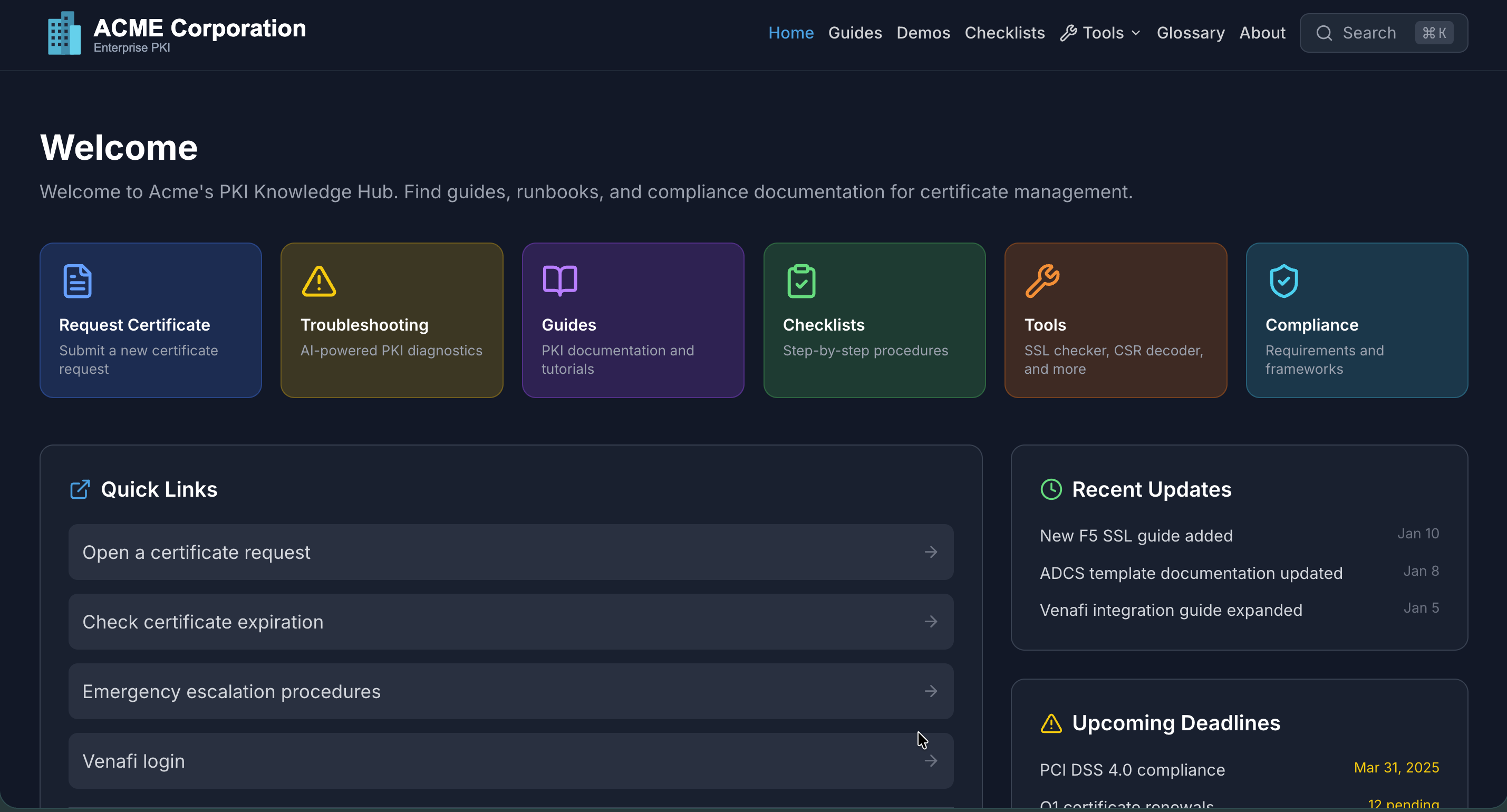Viewport: 1507px width, 812px height.
Task: Open Check certificate expiration link
Action: (511, 622)
